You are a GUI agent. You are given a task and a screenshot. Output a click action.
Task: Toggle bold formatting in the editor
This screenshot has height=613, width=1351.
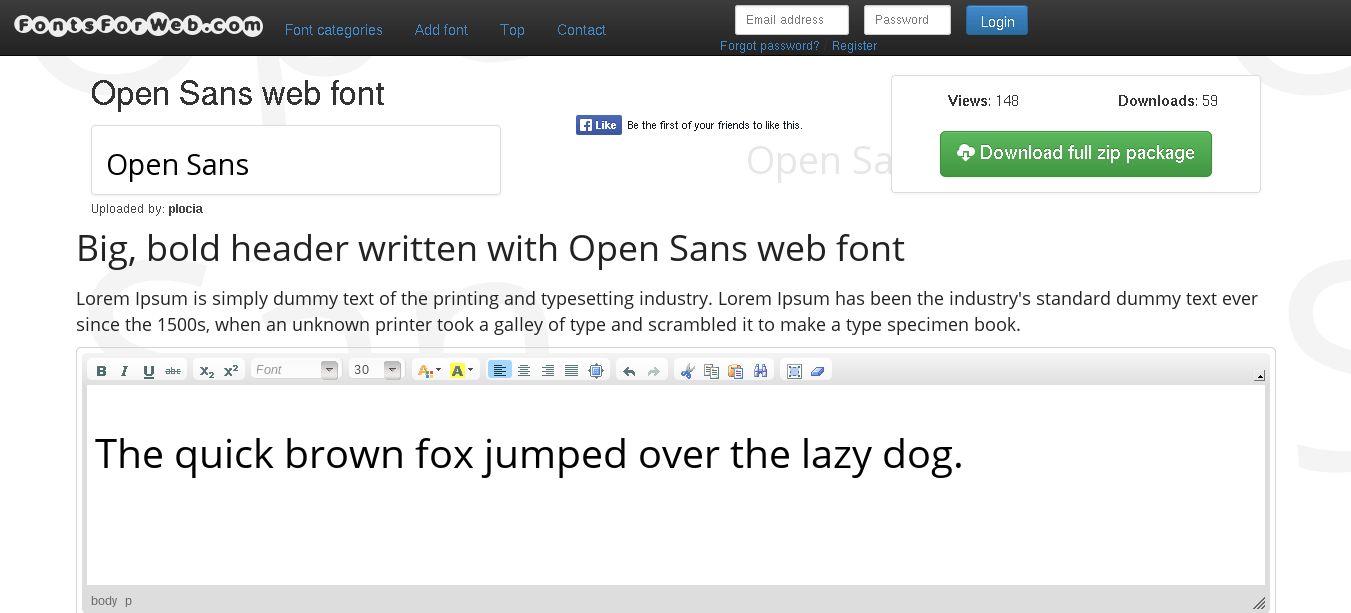coord(101,370)
